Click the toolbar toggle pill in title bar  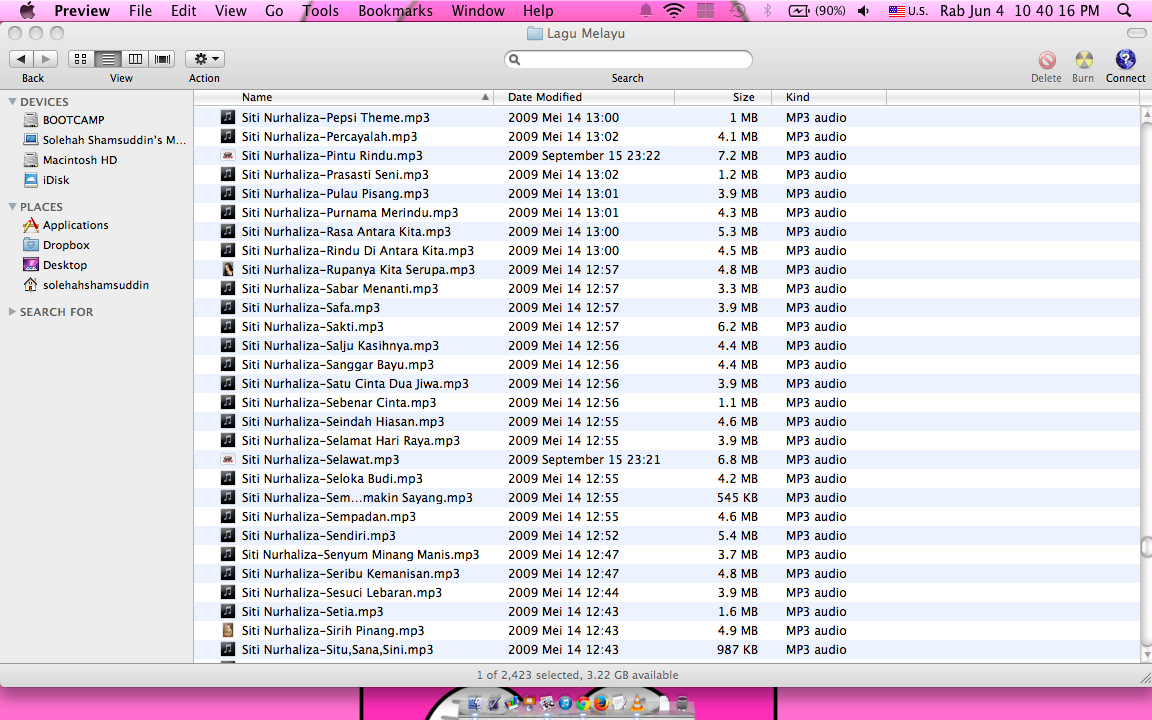pyautogui.click(x=1136, y=33)
